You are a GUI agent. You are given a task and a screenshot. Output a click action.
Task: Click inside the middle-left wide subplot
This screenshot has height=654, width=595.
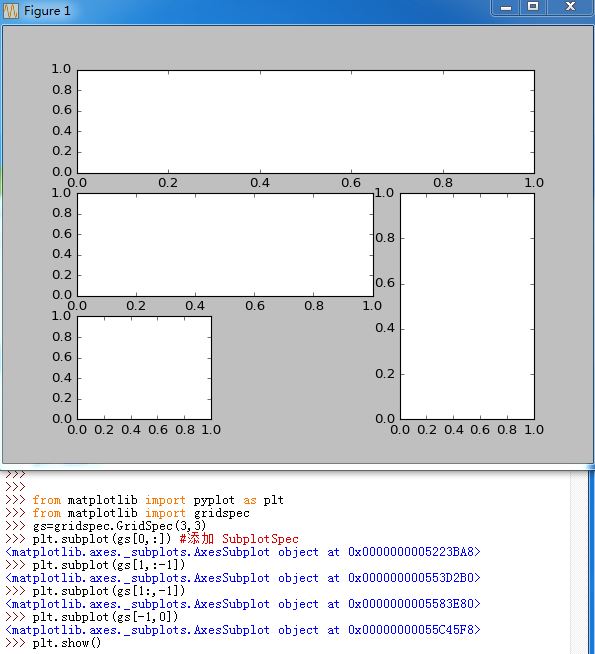coord(225,245)
